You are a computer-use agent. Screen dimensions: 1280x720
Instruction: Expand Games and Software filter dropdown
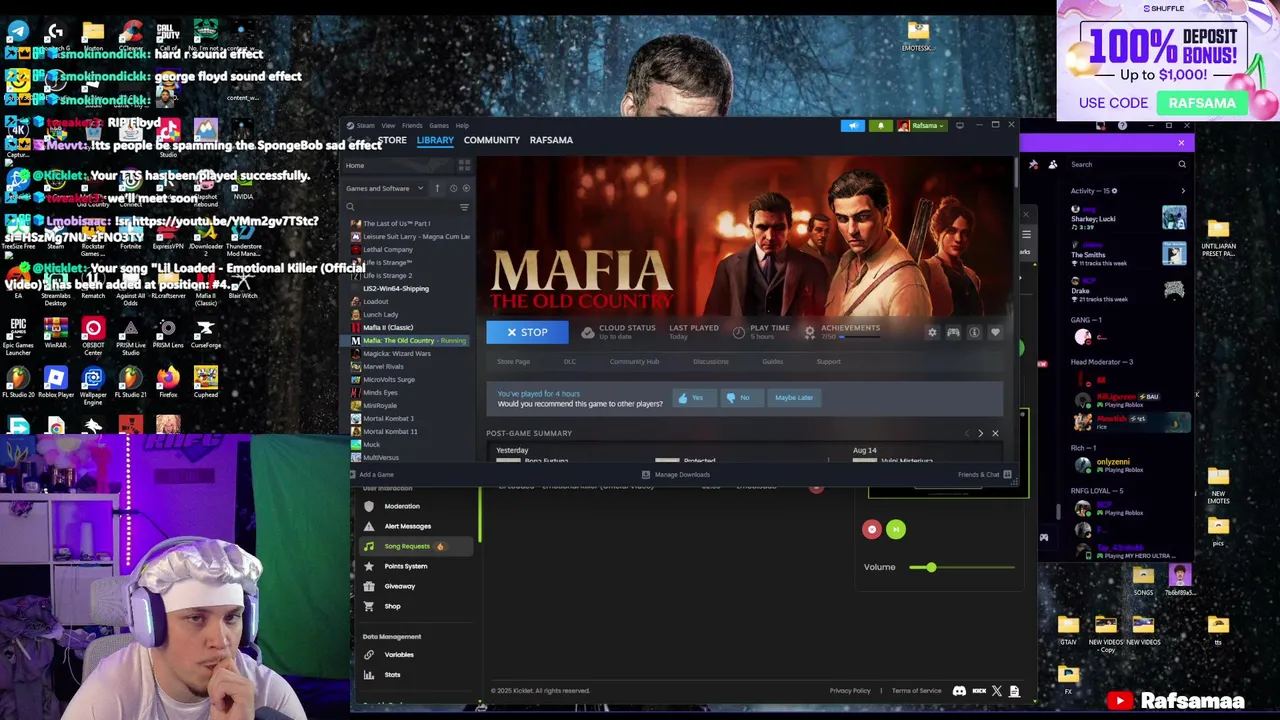point(385,188)
